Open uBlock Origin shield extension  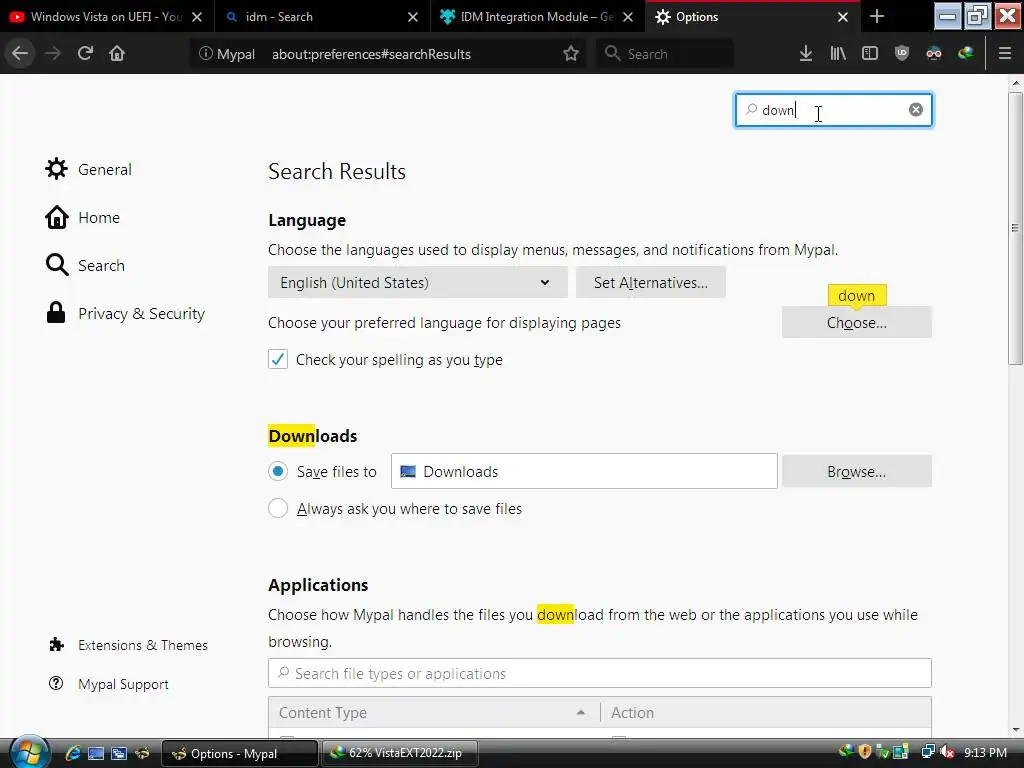pyautogui.click(x=902, y=54)
